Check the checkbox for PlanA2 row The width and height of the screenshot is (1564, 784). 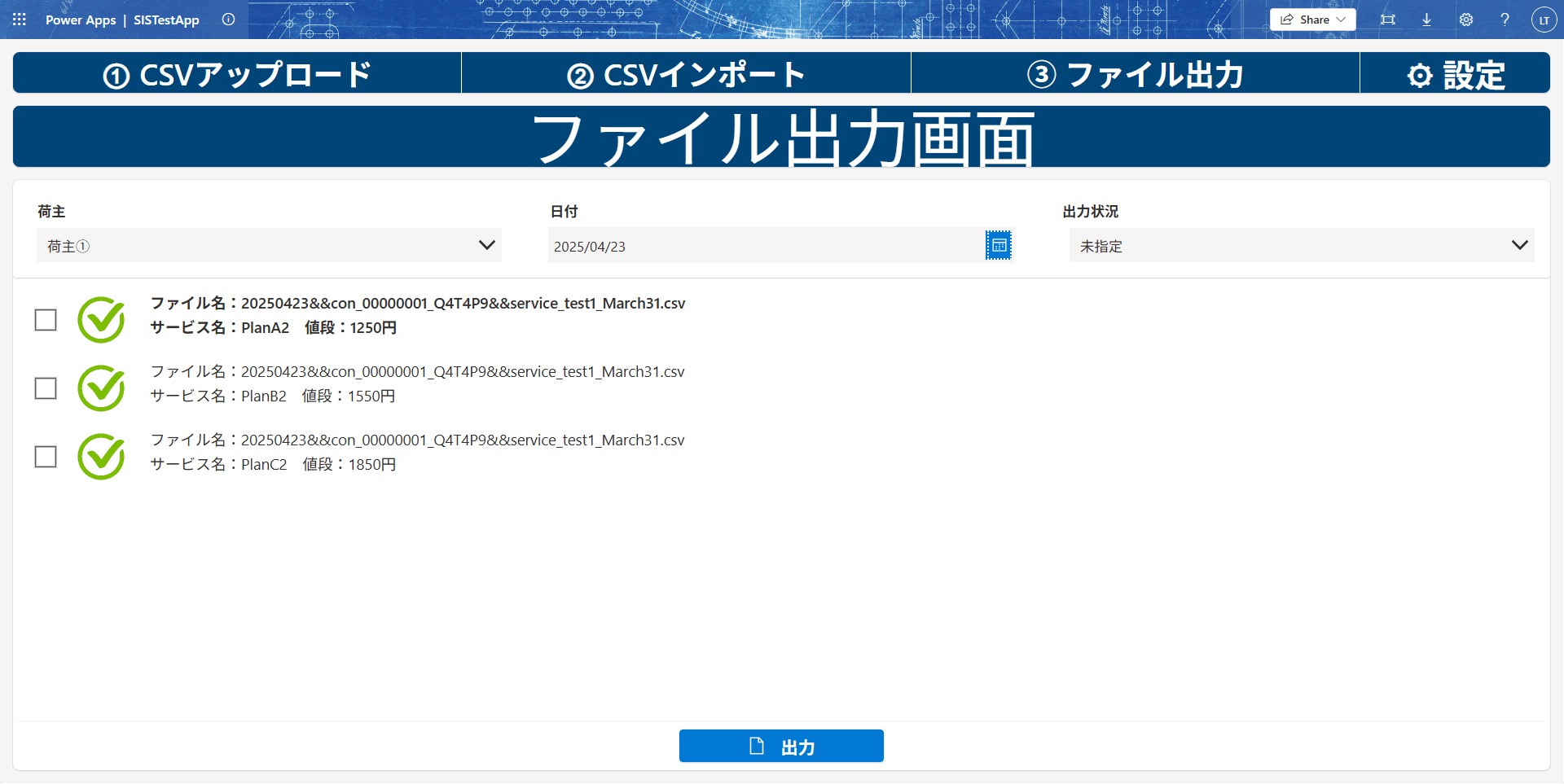46,320
